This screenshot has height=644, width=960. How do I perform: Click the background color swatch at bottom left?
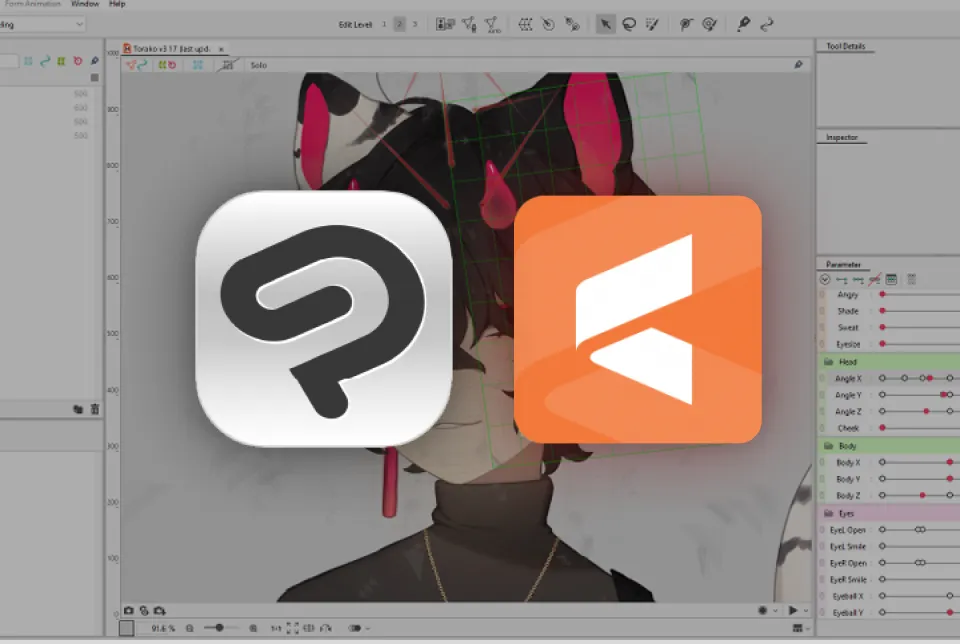126,628
